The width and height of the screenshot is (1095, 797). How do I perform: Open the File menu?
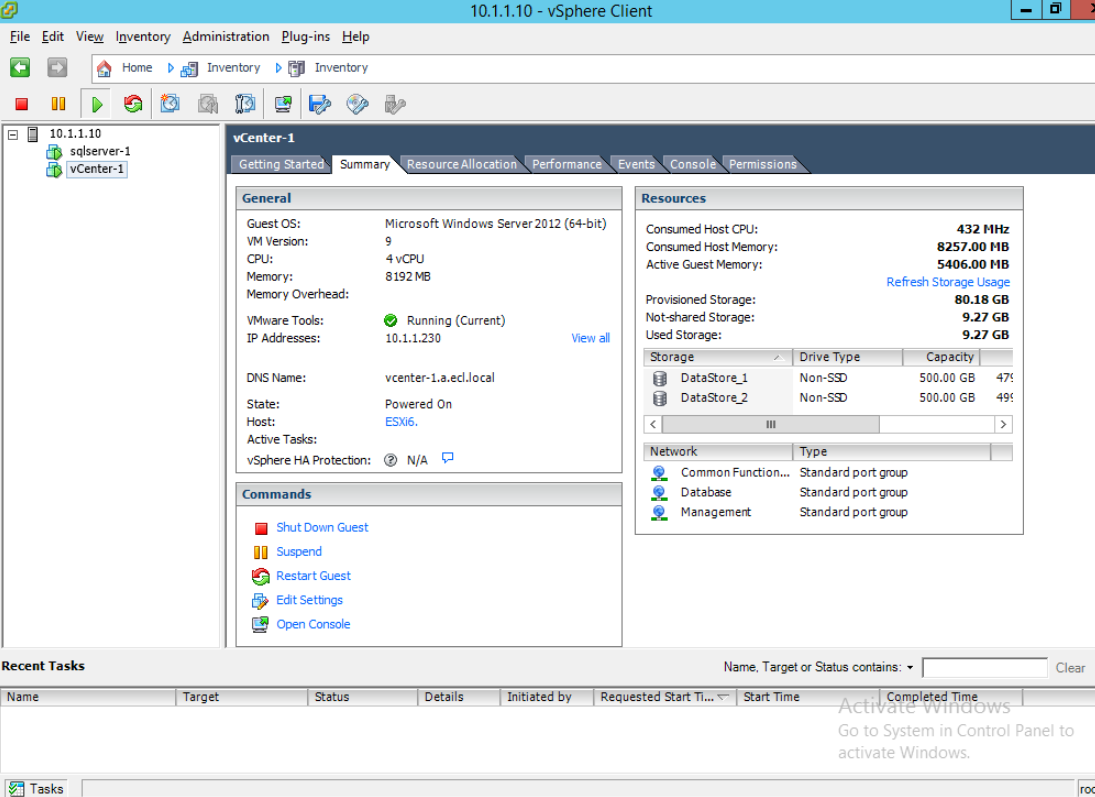click(x=20, y=36)
